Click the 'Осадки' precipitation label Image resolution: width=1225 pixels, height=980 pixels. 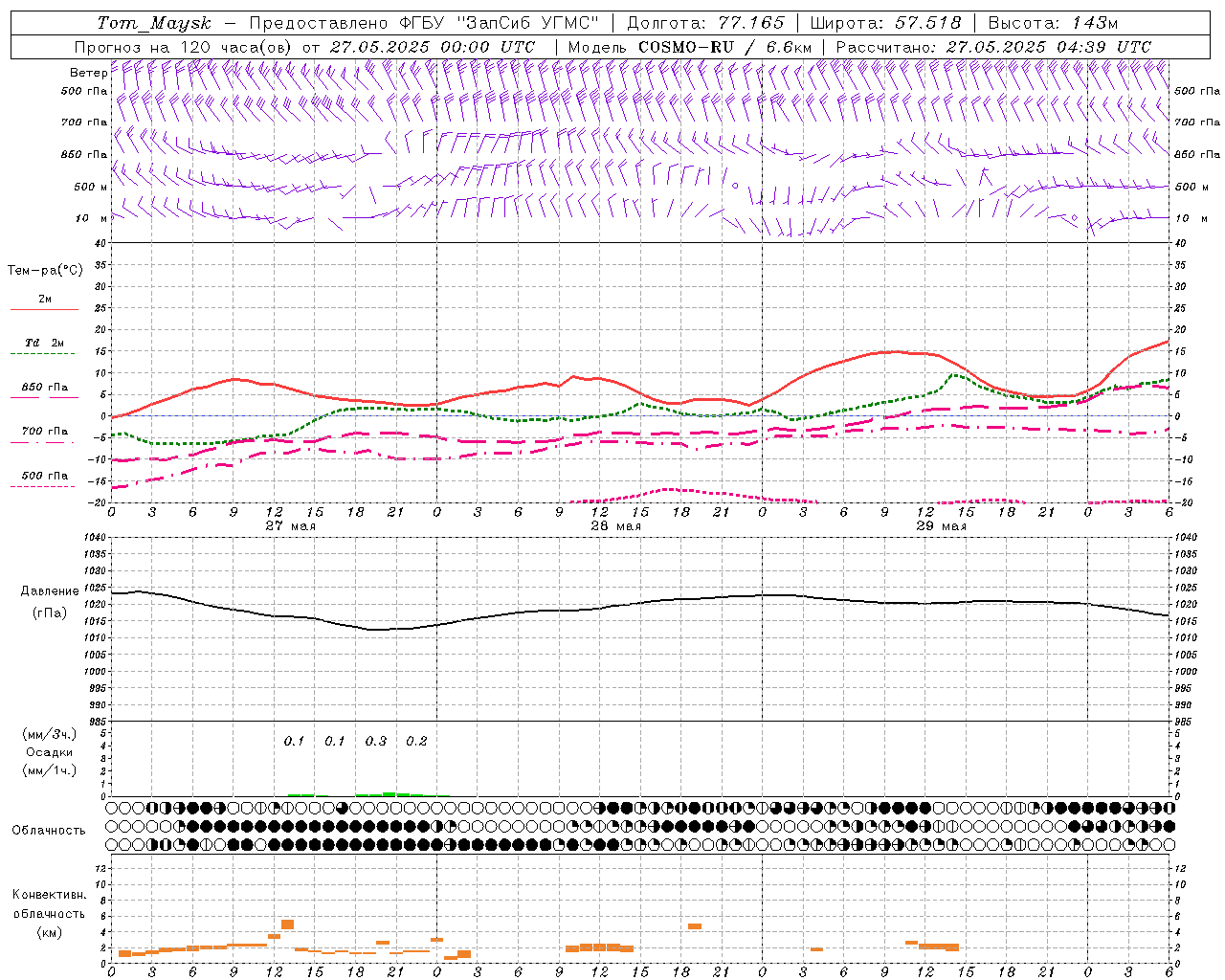click(49, 752)
